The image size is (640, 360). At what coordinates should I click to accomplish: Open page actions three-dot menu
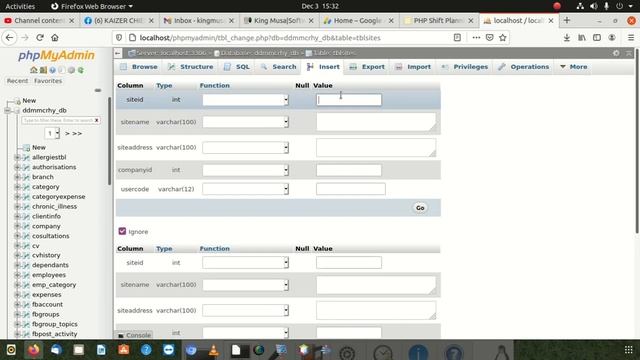pos(476,38)
